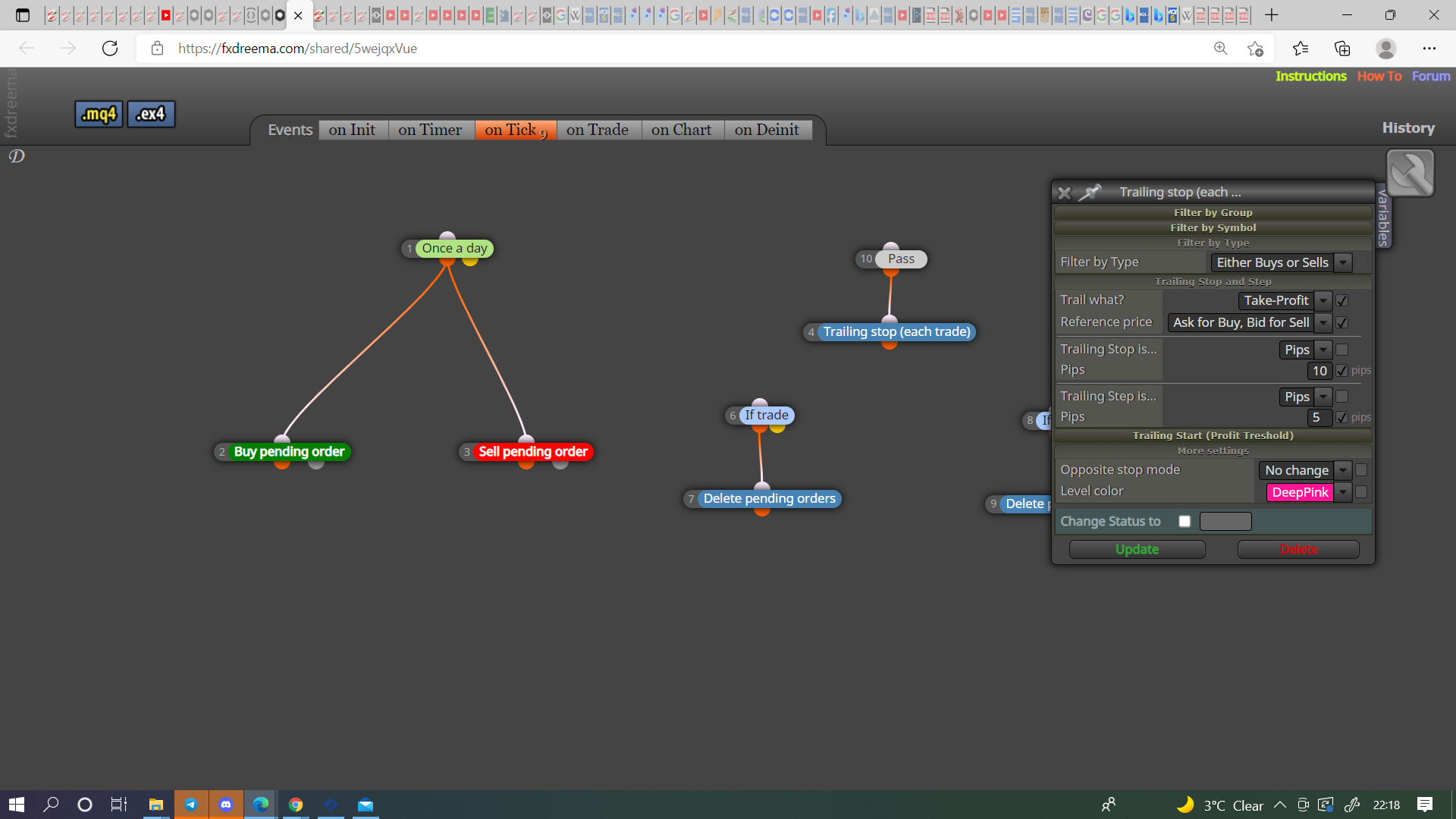Image resolution: width=1456 pixels, height=819 pixels.
Task: Open the How To link
Action: tap(1379, 76)
